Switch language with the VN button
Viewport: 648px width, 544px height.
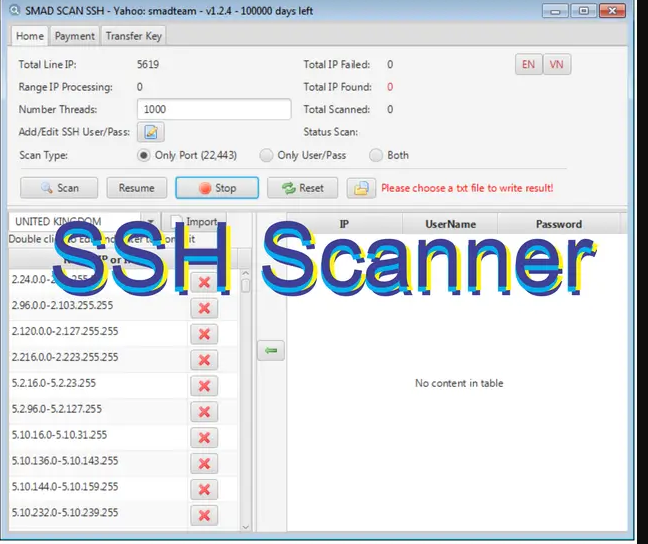coord(557,65)
